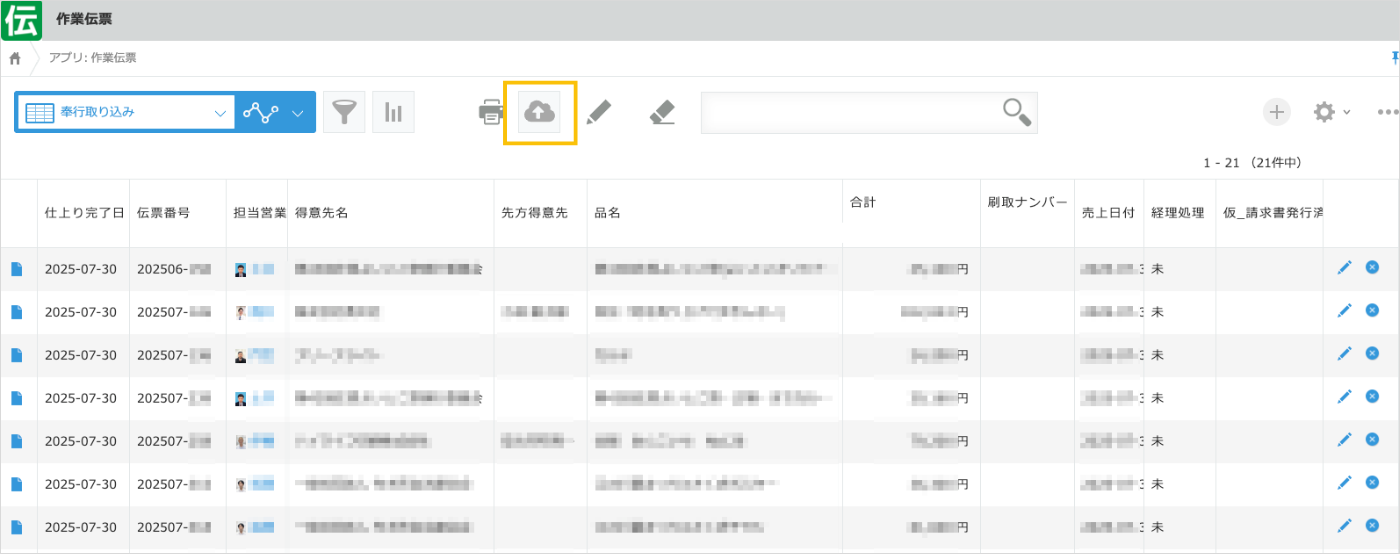This screenshot has width=1400, height=554.
Task: Click the printer icon in toolbar
Action: tap(492, 113)
